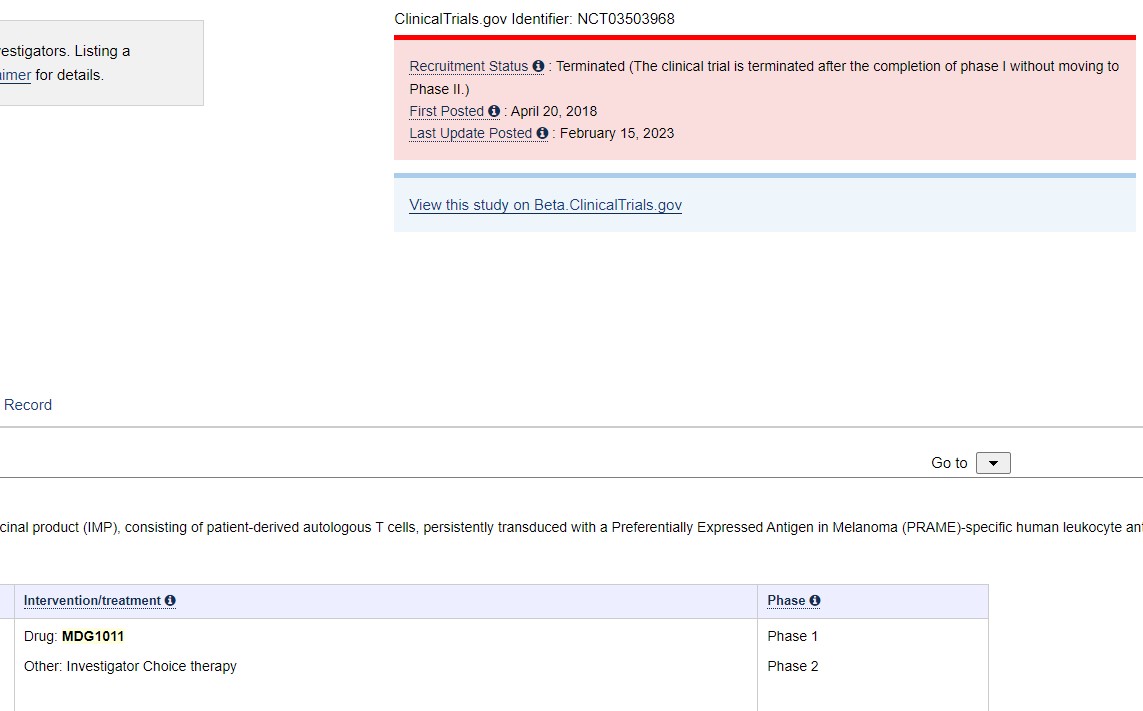Screen dimensions: 1143x711
Task: Click the dropdown arrow next to Go to
Action: (993, 462)
